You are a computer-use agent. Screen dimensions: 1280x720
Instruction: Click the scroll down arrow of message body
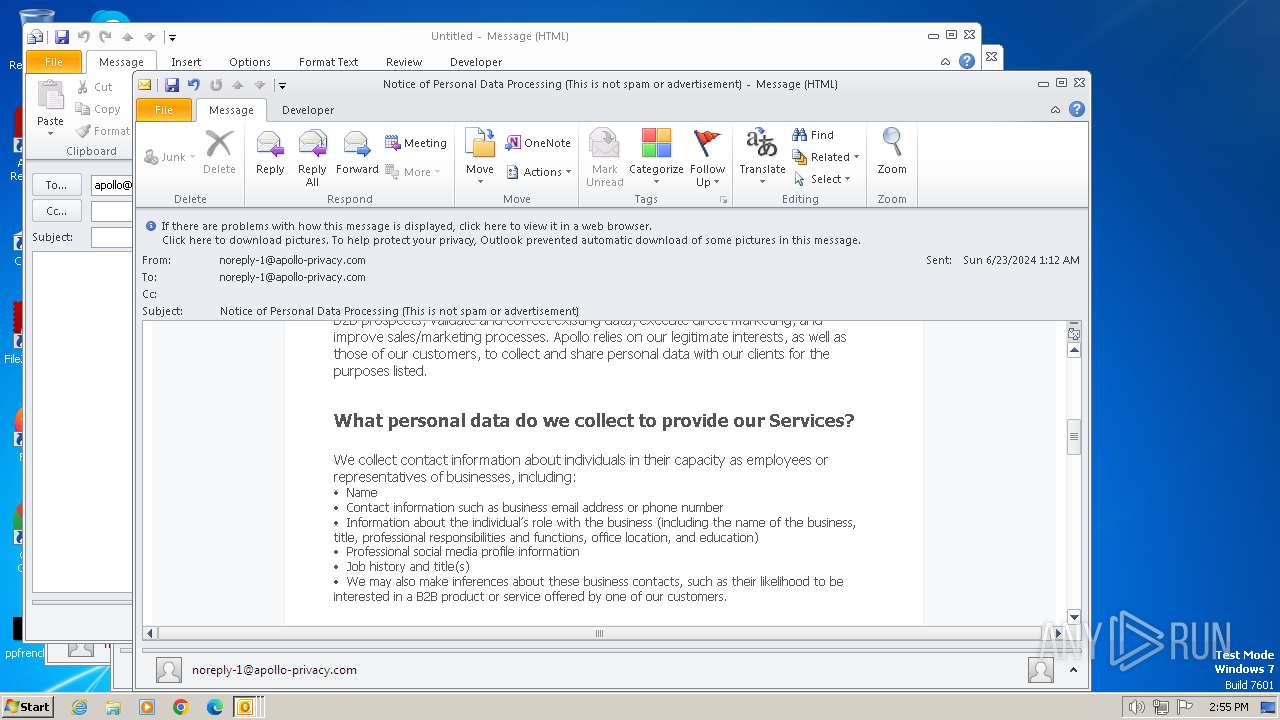[1074, 617]
